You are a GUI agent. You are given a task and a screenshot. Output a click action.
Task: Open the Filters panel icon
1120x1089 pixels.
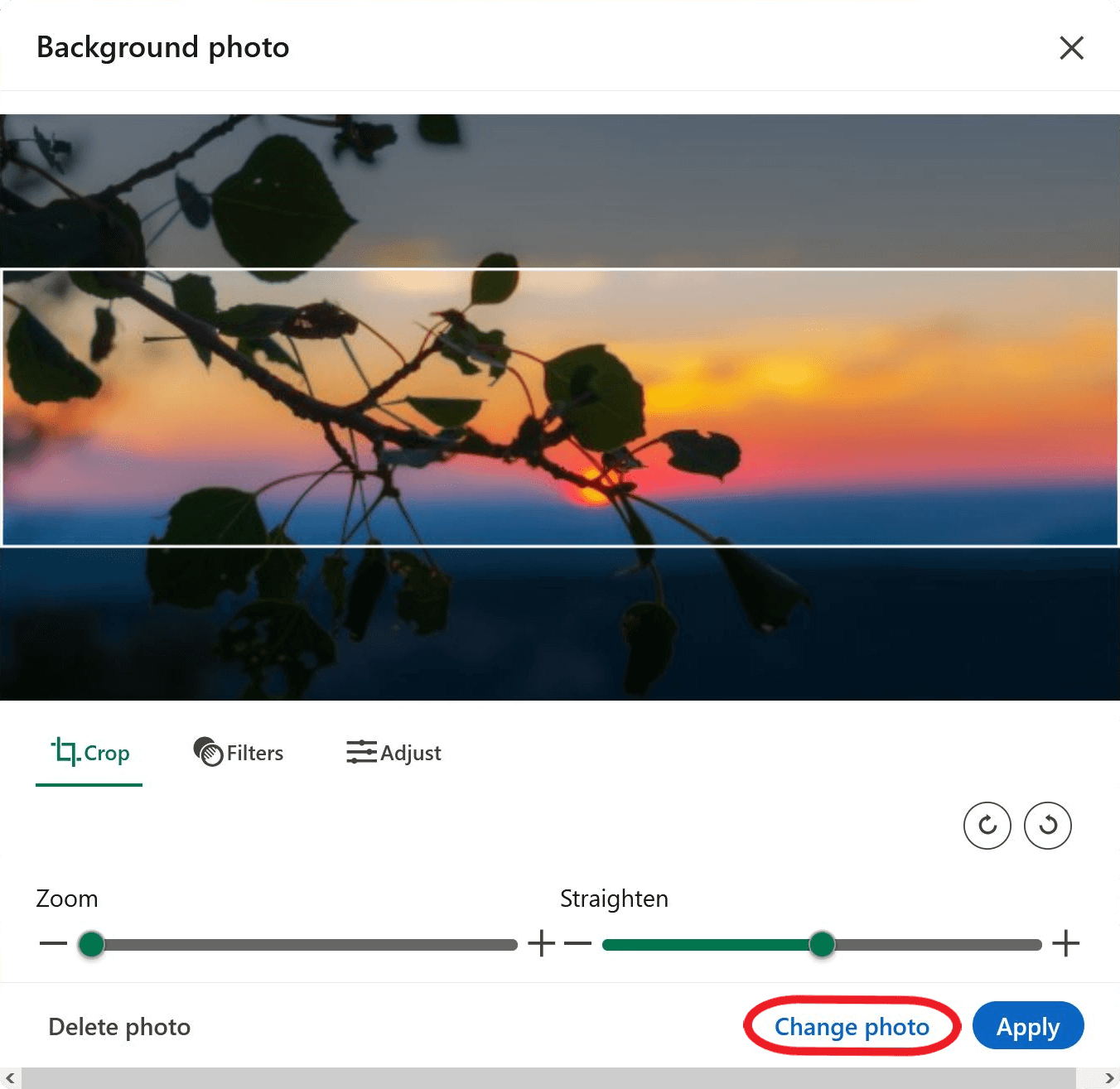[x=209, y=753]
